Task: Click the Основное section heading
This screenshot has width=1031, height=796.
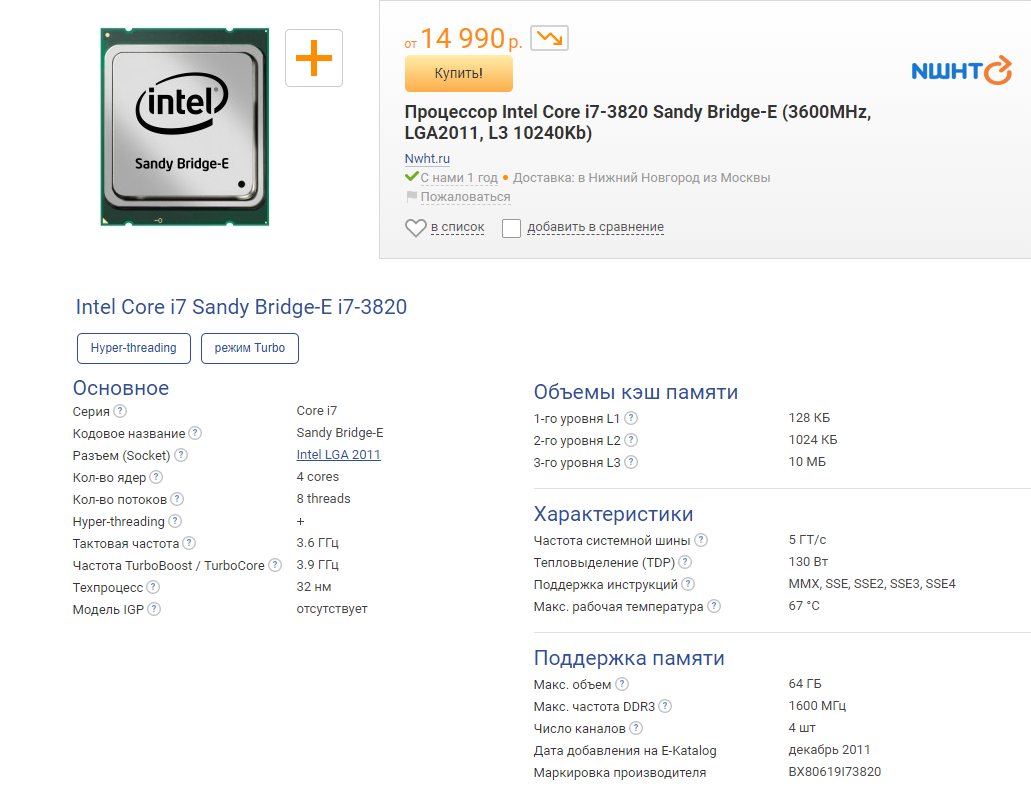Action: (x=121, y=388)
